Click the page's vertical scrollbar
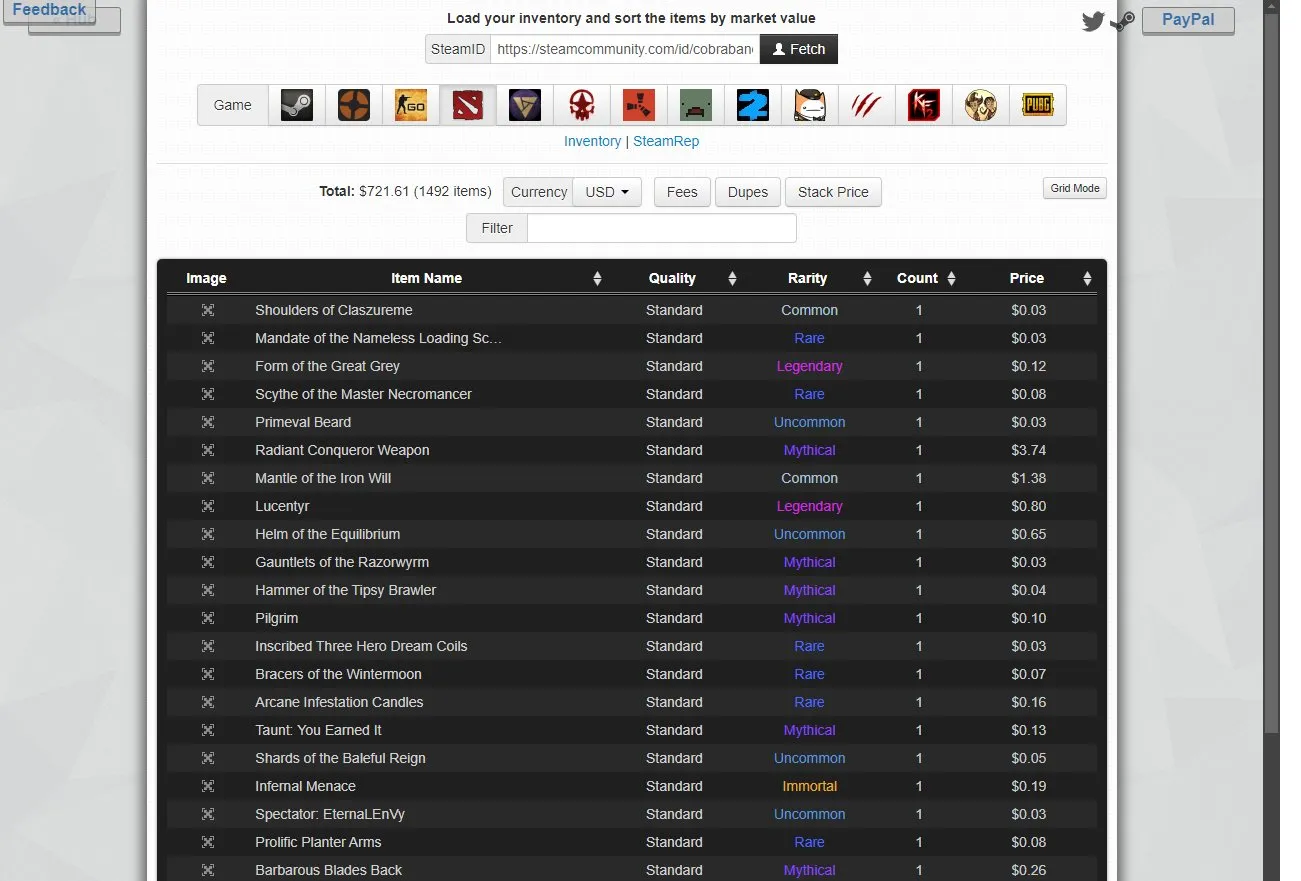Screen dimensions: 1301x881 (1271, 400)
